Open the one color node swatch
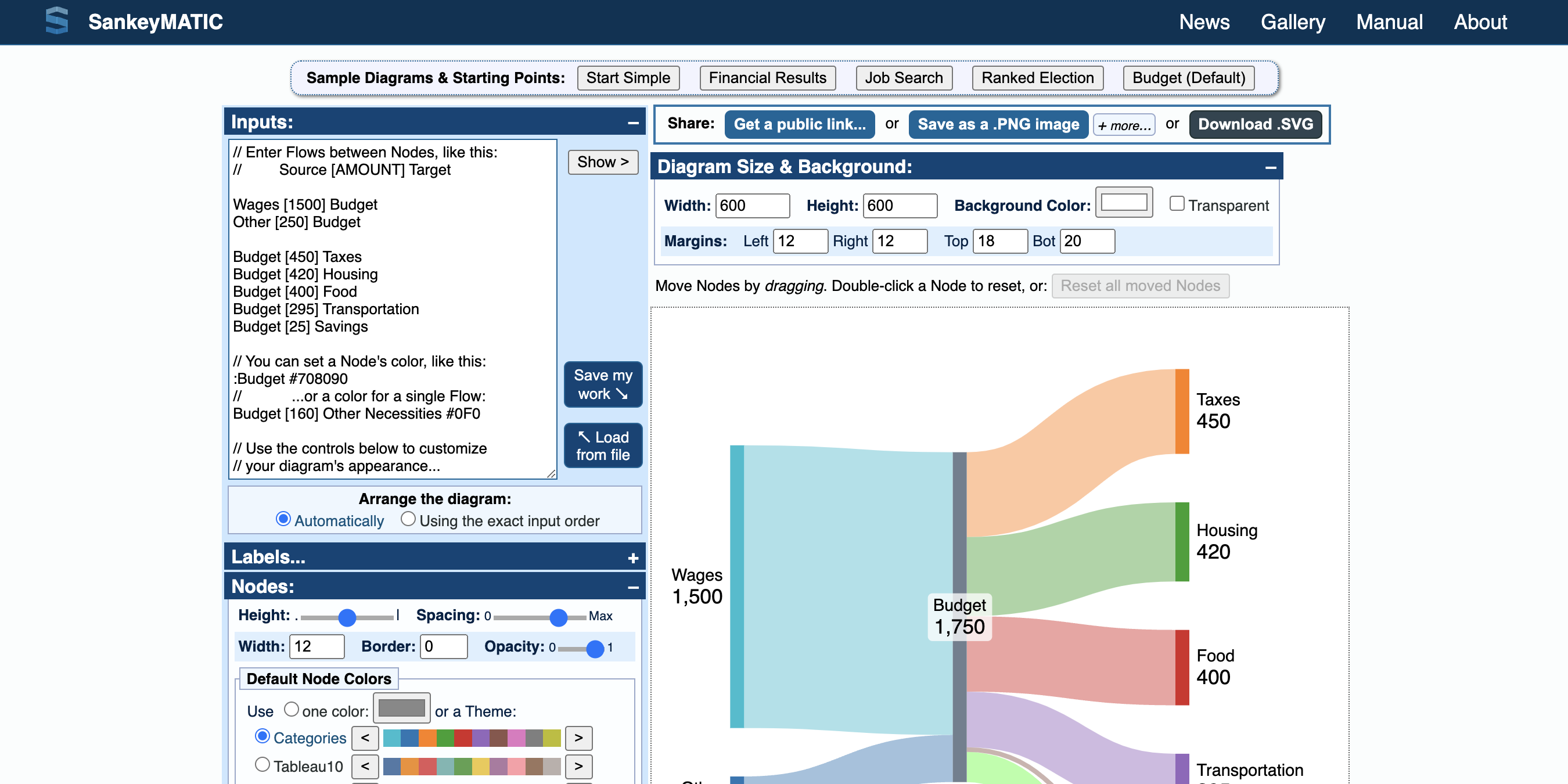The height and width of the screenshot is (784, 1568). pos(401,708)
